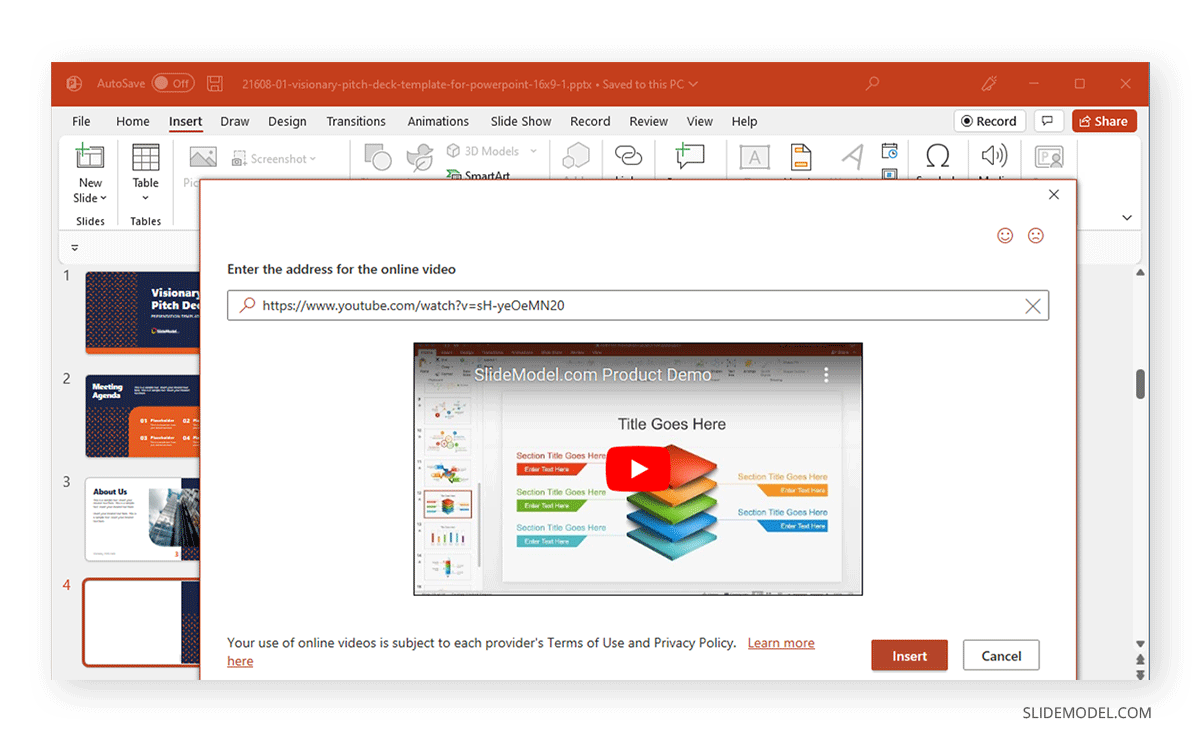Click the three-dot menu on video preview
The height and width of the screenshot is (743, 1200).
pyautogui.click(x=826, y=375)
